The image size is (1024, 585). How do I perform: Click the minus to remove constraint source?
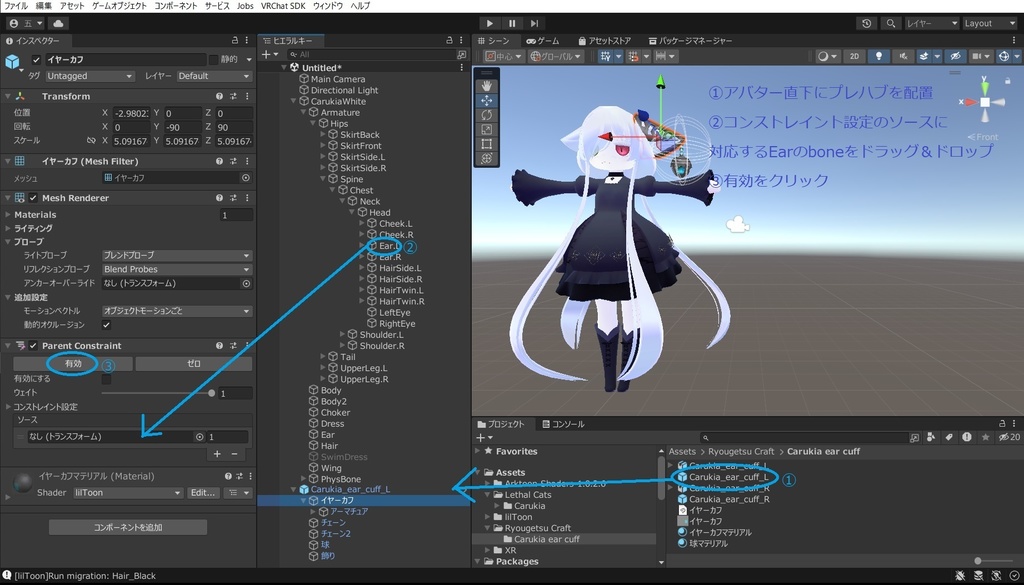(x=234, y=454)
